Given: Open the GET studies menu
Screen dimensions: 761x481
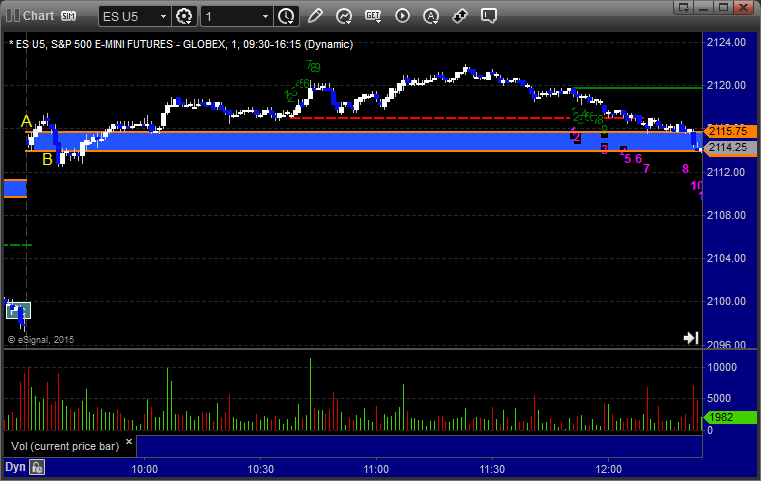Looking at the screenshot, I should coord(373,16).
